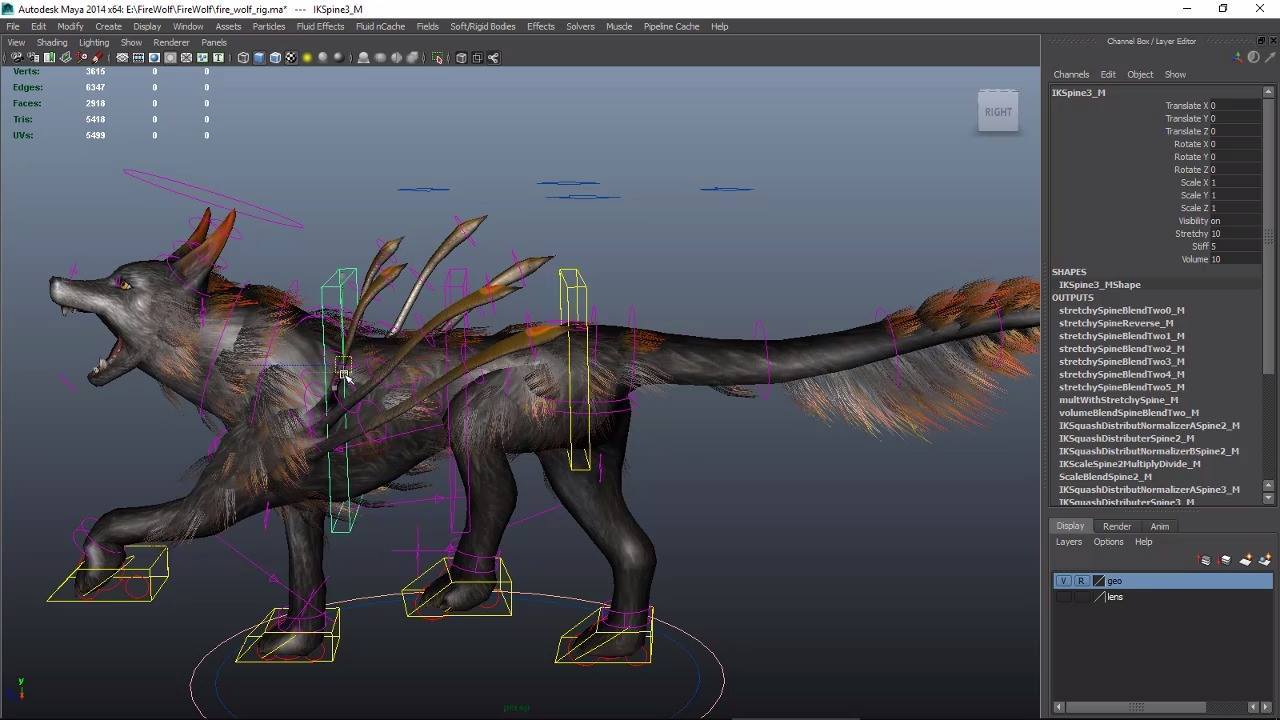Viewport: 1280px width, 720px height.
Task: Click the shadows sphere icon
Action: (323, 58)
